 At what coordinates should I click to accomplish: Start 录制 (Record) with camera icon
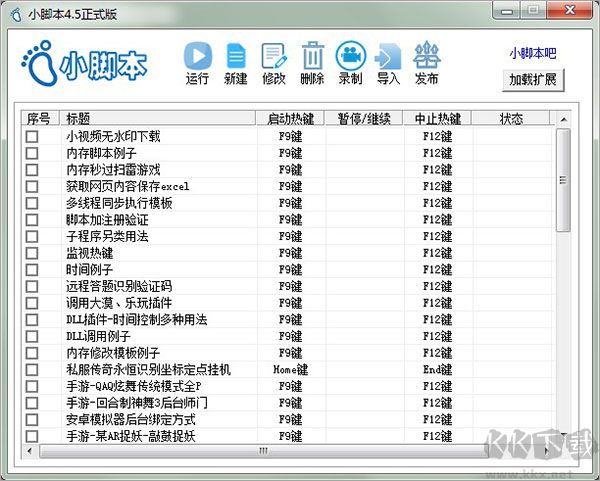coord(350,56)
